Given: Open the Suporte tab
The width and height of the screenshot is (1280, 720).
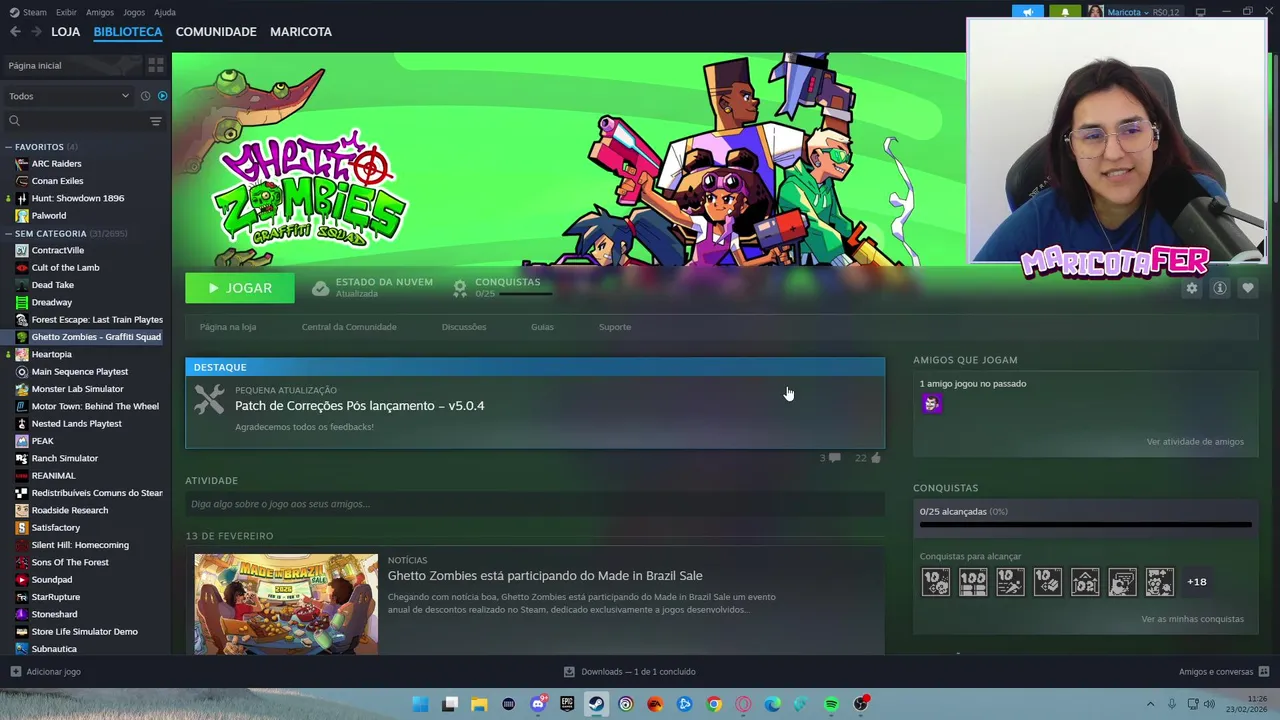Looking at the screenshot, I should 615,327.
